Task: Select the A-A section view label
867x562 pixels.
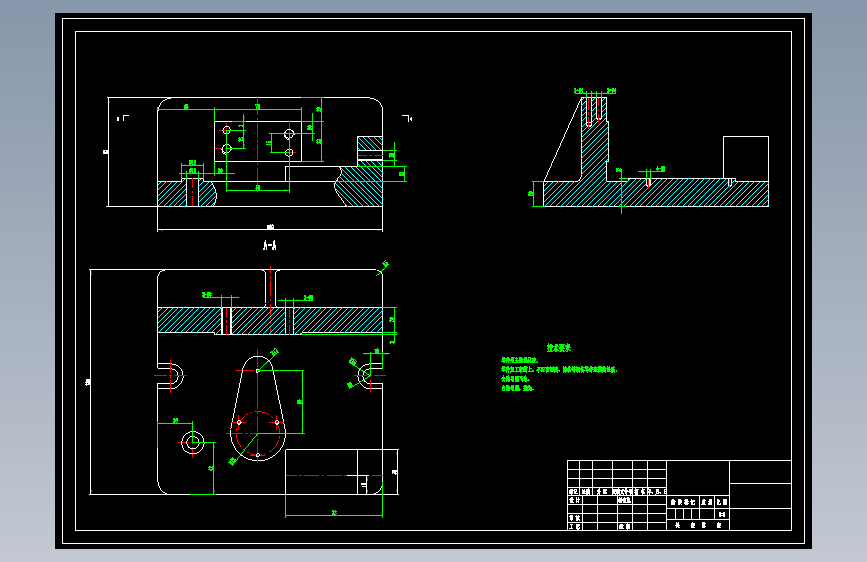Action: 269,245
